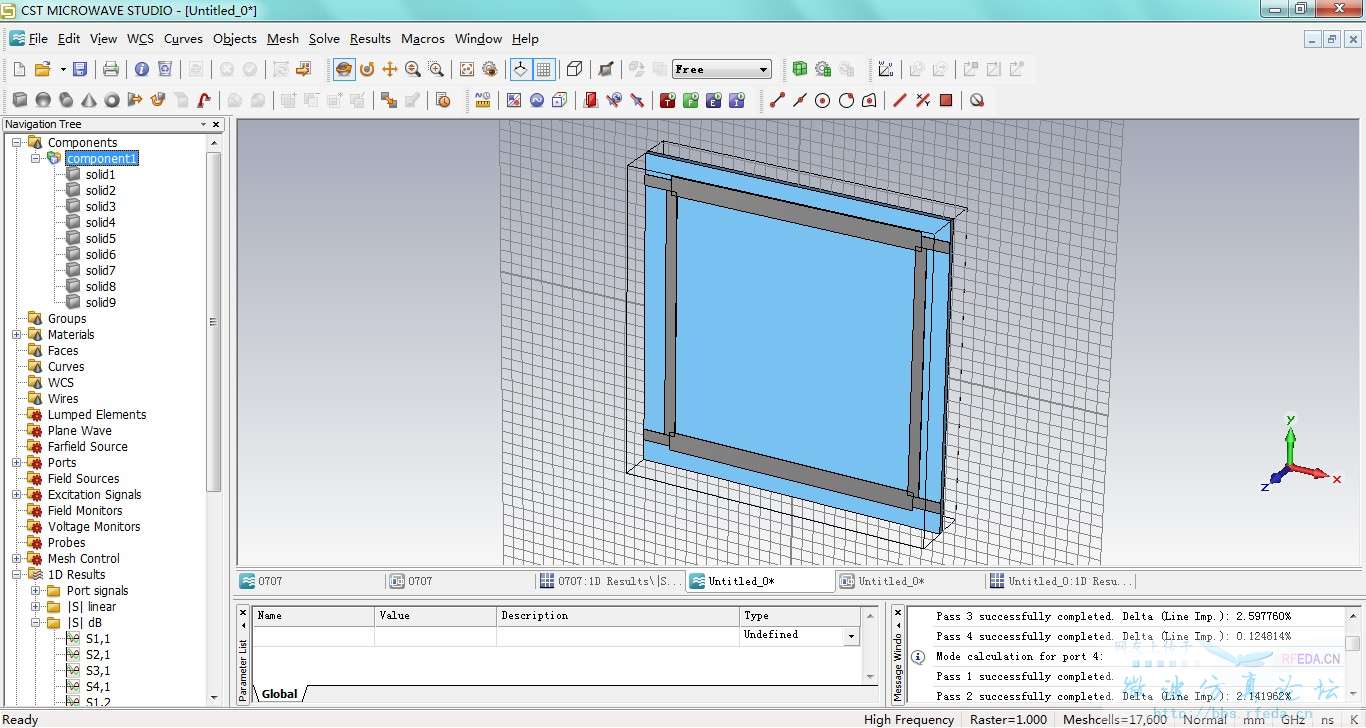
Task: Switch to the Global parameter tab
Action: coord(280,694)
